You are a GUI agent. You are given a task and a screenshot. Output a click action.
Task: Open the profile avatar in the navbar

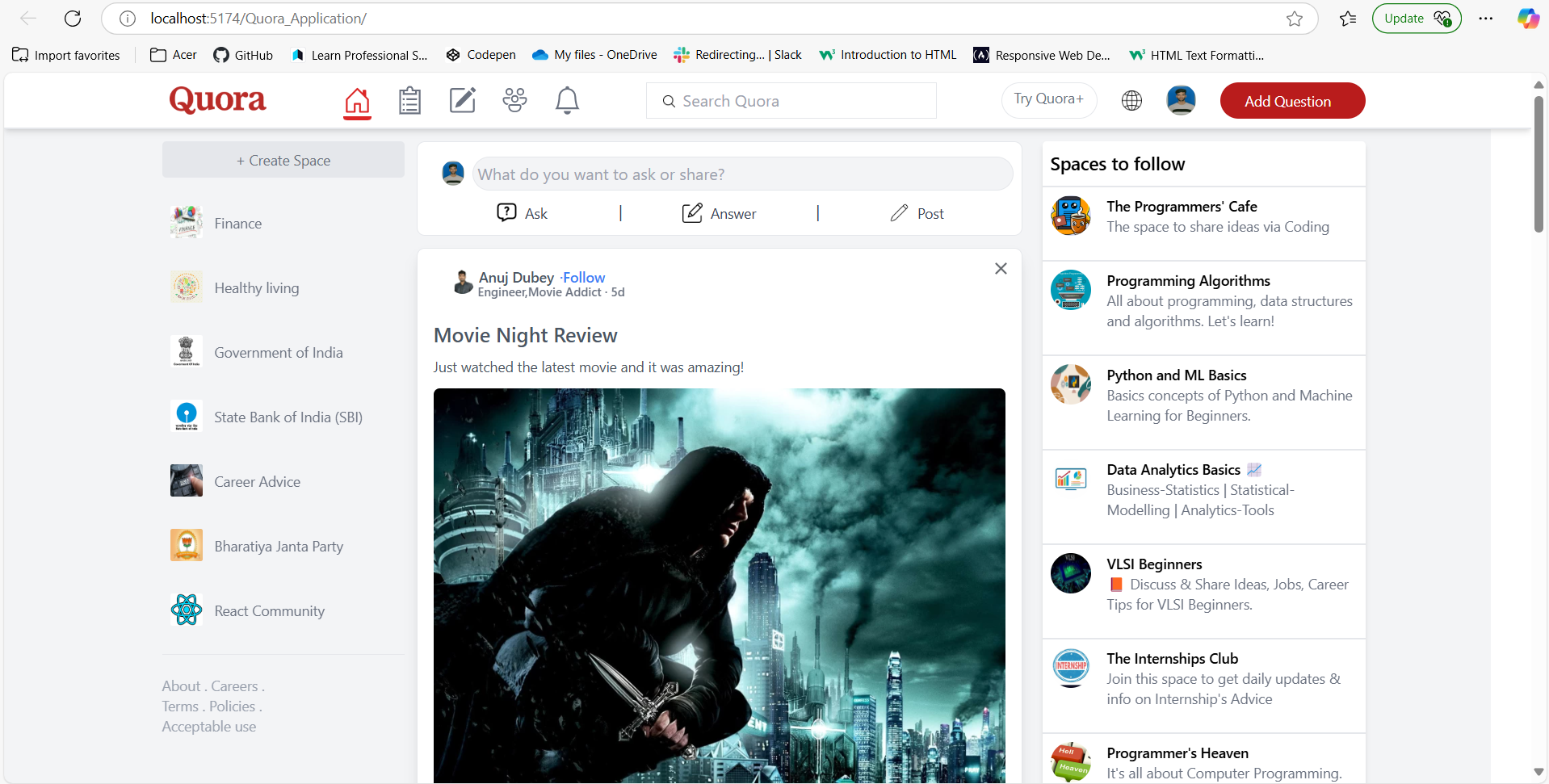1181,100
